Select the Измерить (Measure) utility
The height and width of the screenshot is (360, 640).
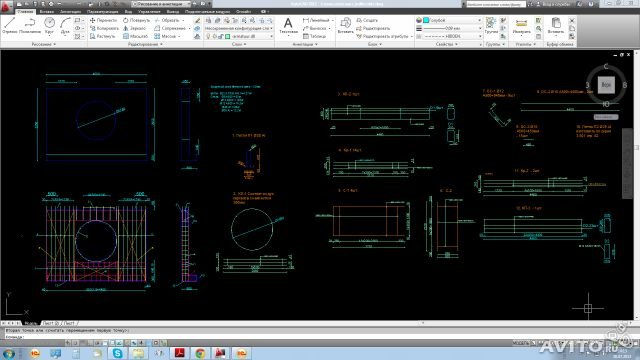coord(522,26)
